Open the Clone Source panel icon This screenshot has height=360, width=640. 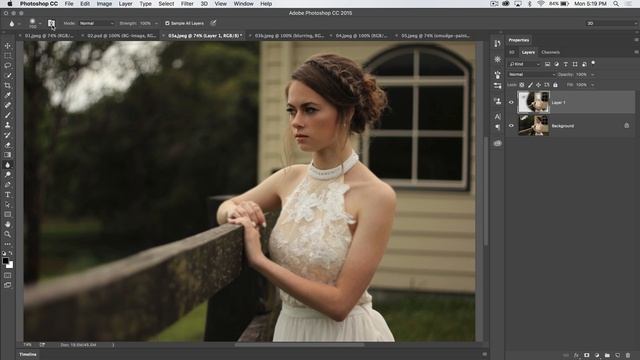pyautogui.click(x=497, y=100)
